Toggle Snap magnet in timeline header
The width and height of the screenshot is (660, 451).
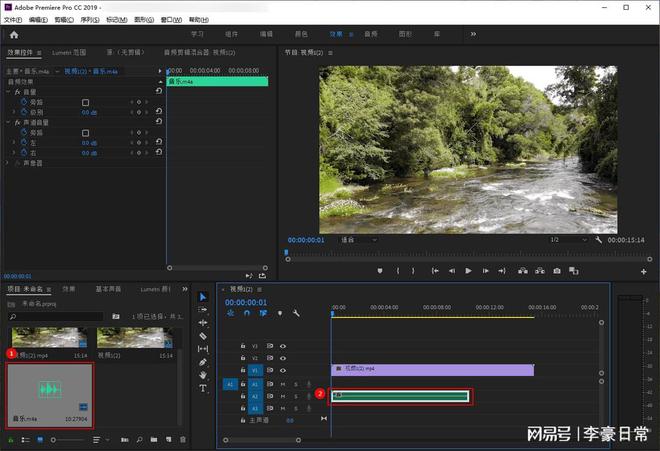[247, 313]
